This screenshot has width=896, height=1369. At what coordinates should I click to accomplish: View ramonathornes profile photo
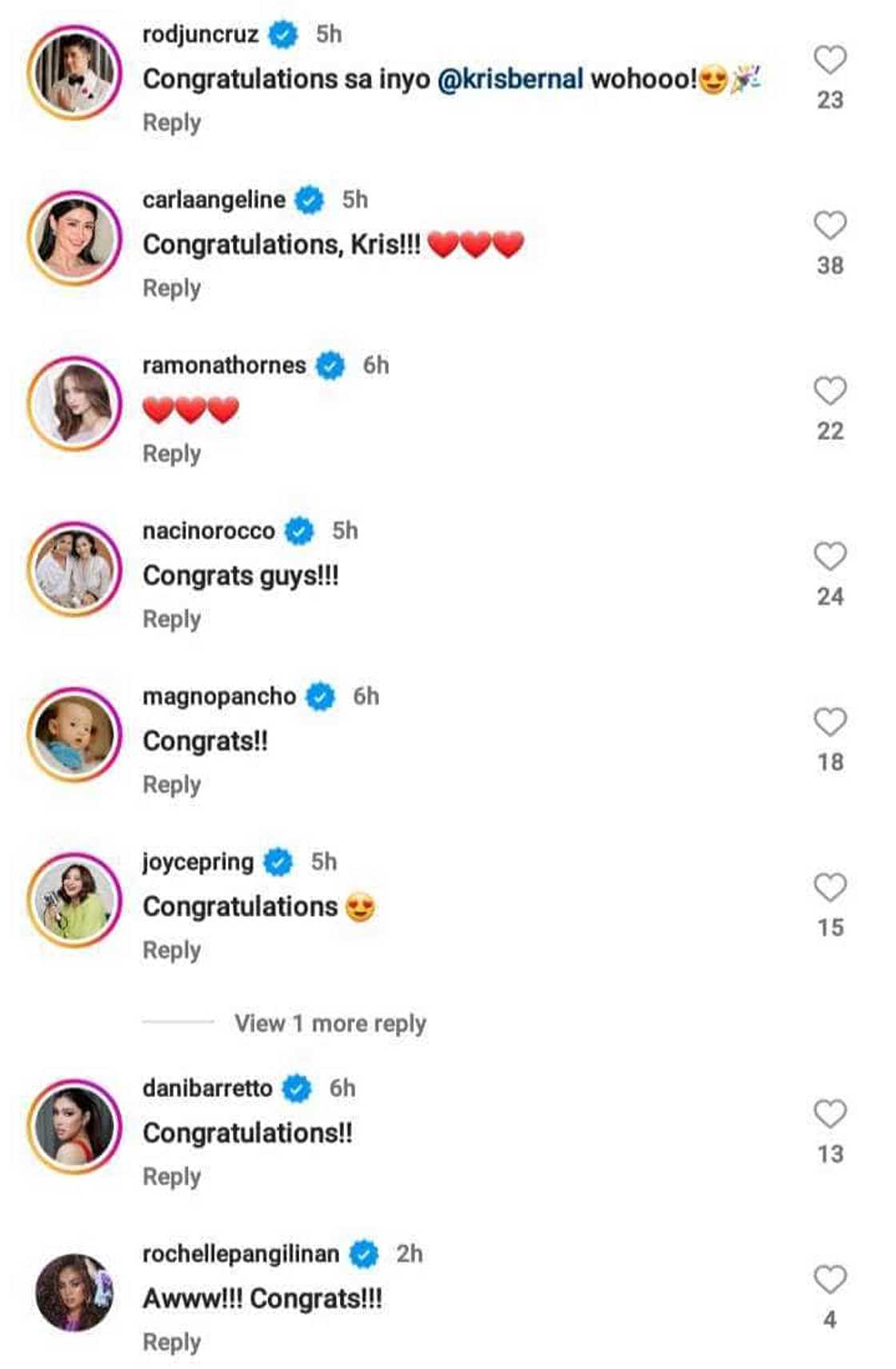tap(74, 404)
